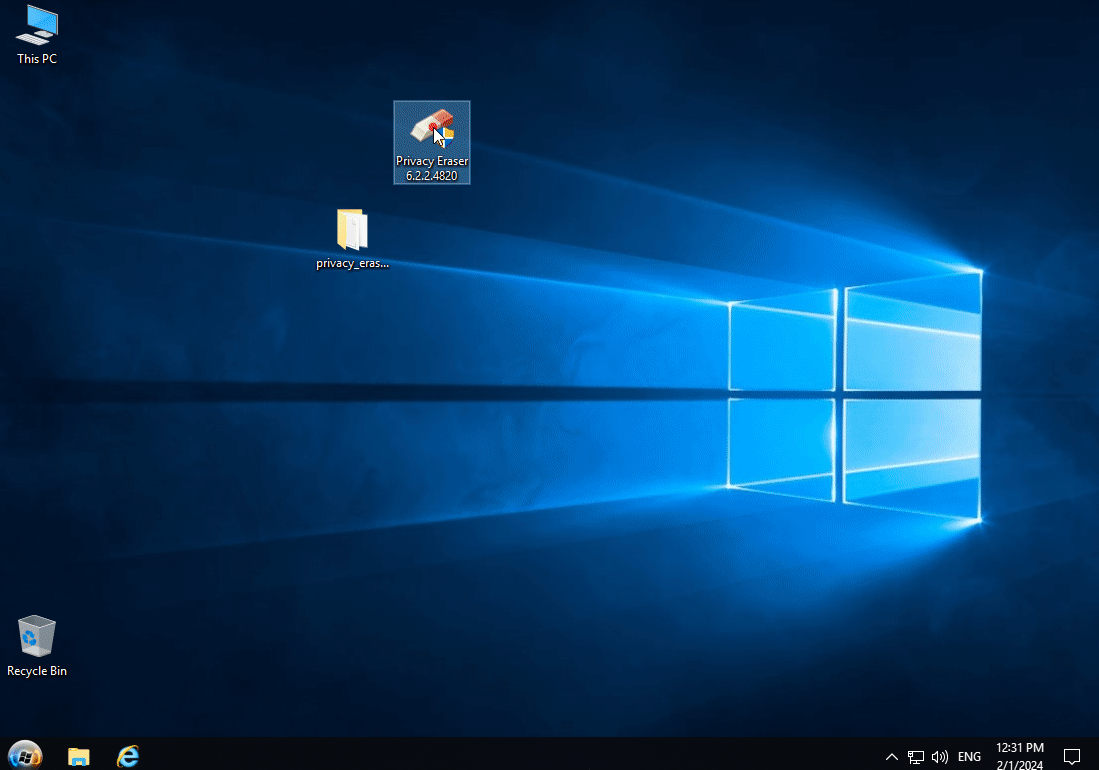Launch Internet Explorer from the taskbar
1099x770 pixels.
point(128,756)
